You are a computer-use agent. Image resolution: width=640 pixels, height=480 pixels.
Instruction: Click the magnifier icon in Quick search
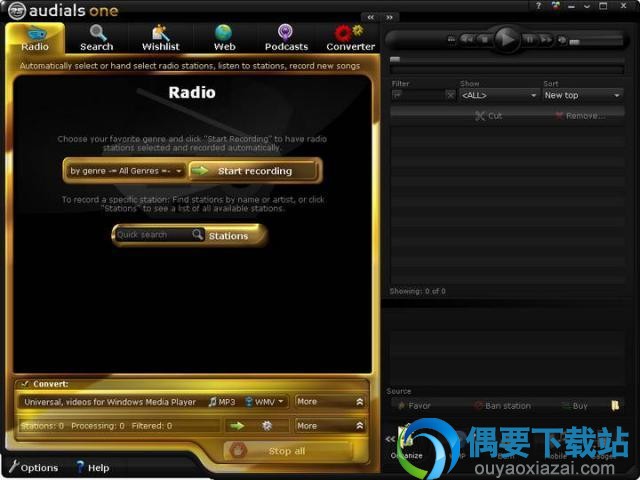[198, 234]
